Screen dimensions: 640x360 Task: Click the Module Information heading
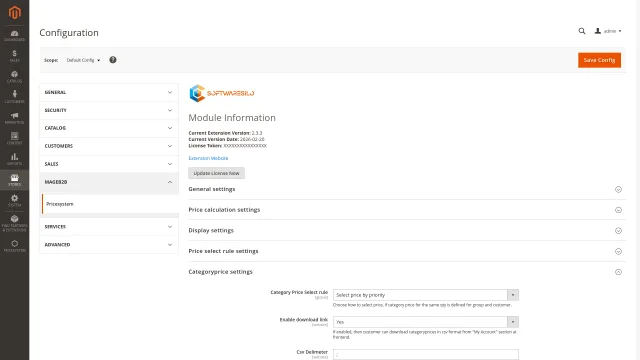tap(232, 118)
